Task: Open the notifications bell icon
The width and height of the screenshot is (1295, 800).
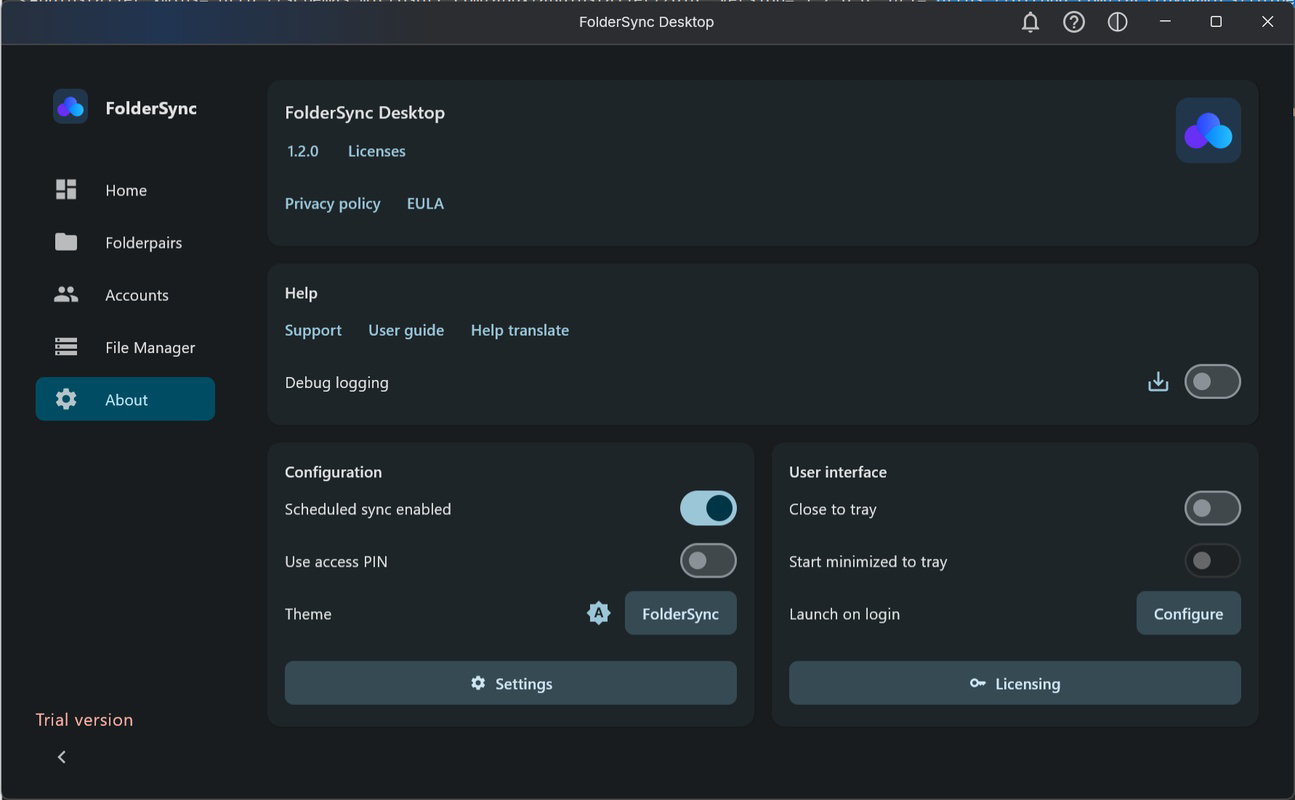Action: 1030,22
